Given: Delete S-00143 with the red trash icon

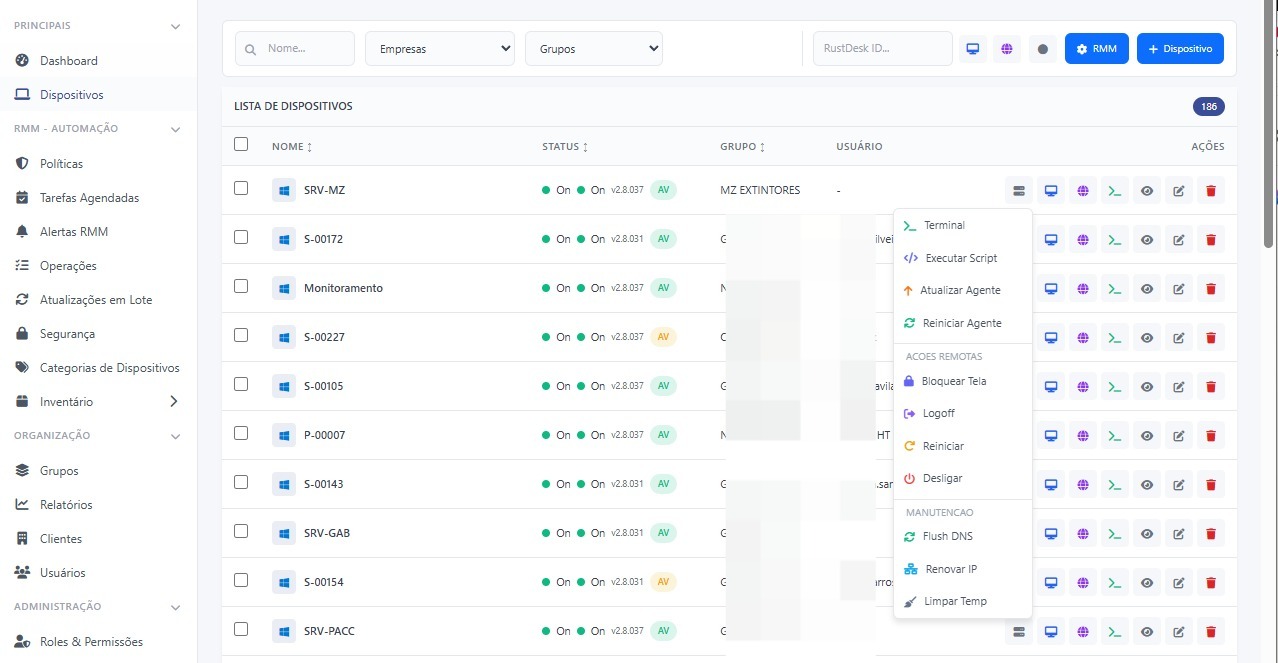Looking at the screenshot, I should click(1210, 484).
